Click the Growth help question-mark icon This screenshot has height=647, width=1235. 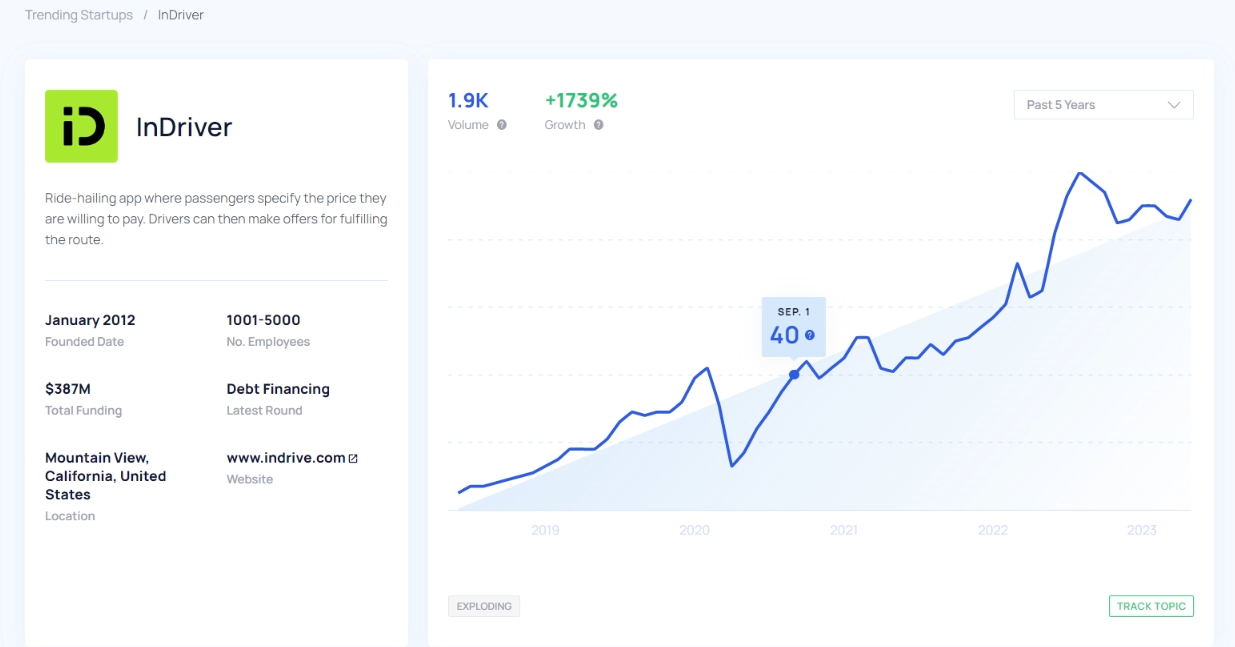coord(598,125)
